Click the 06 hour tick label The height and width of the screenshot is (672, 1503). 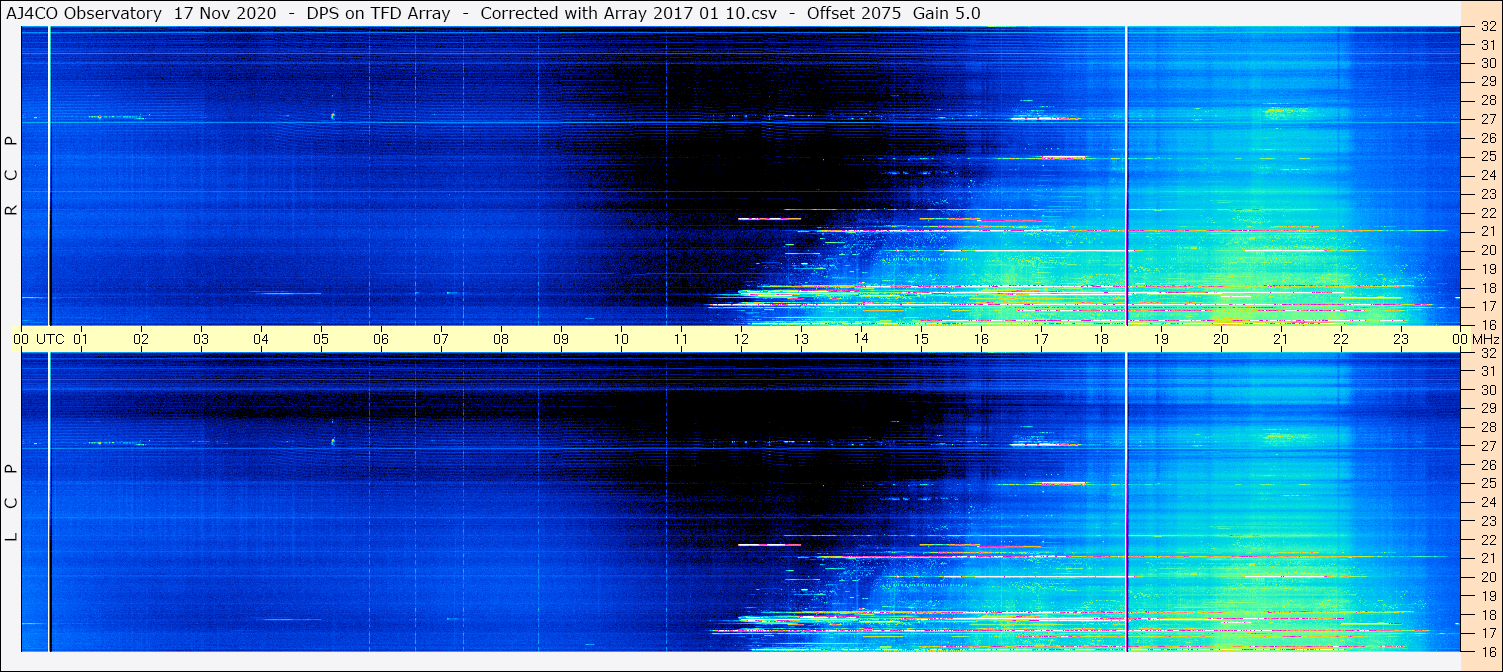tap(381, 339)
